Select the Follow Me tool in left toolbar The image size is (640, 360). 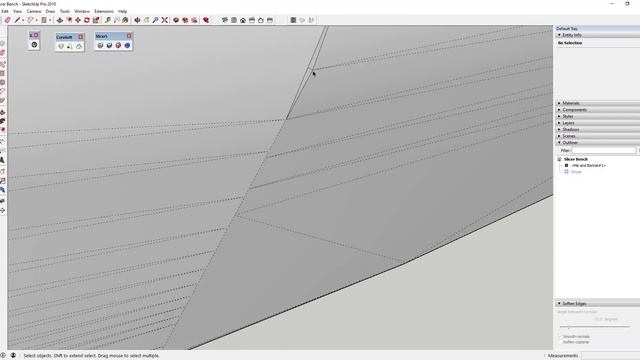2,121
